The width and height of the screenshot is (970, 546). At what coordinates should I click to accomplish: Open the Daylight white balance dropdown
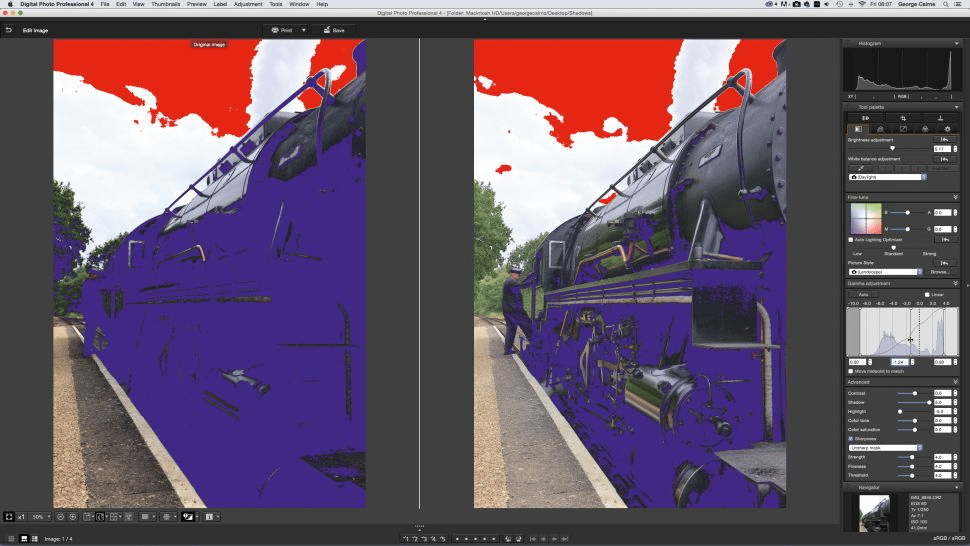[888, 177]
